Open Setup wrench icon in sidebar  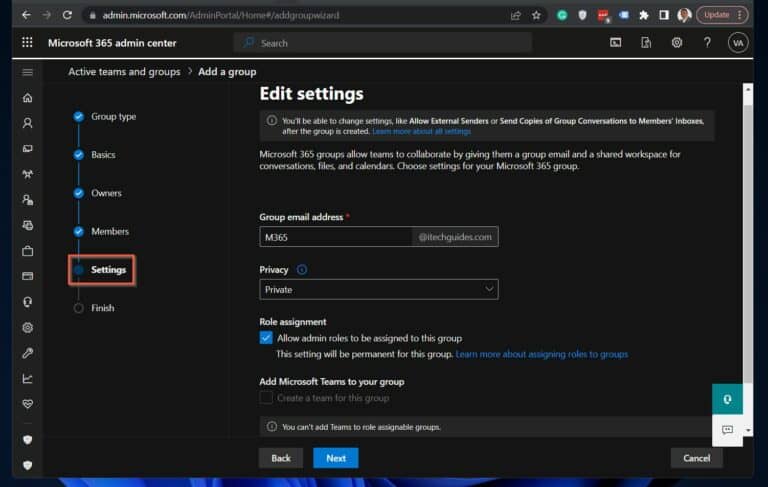[27, 353]
